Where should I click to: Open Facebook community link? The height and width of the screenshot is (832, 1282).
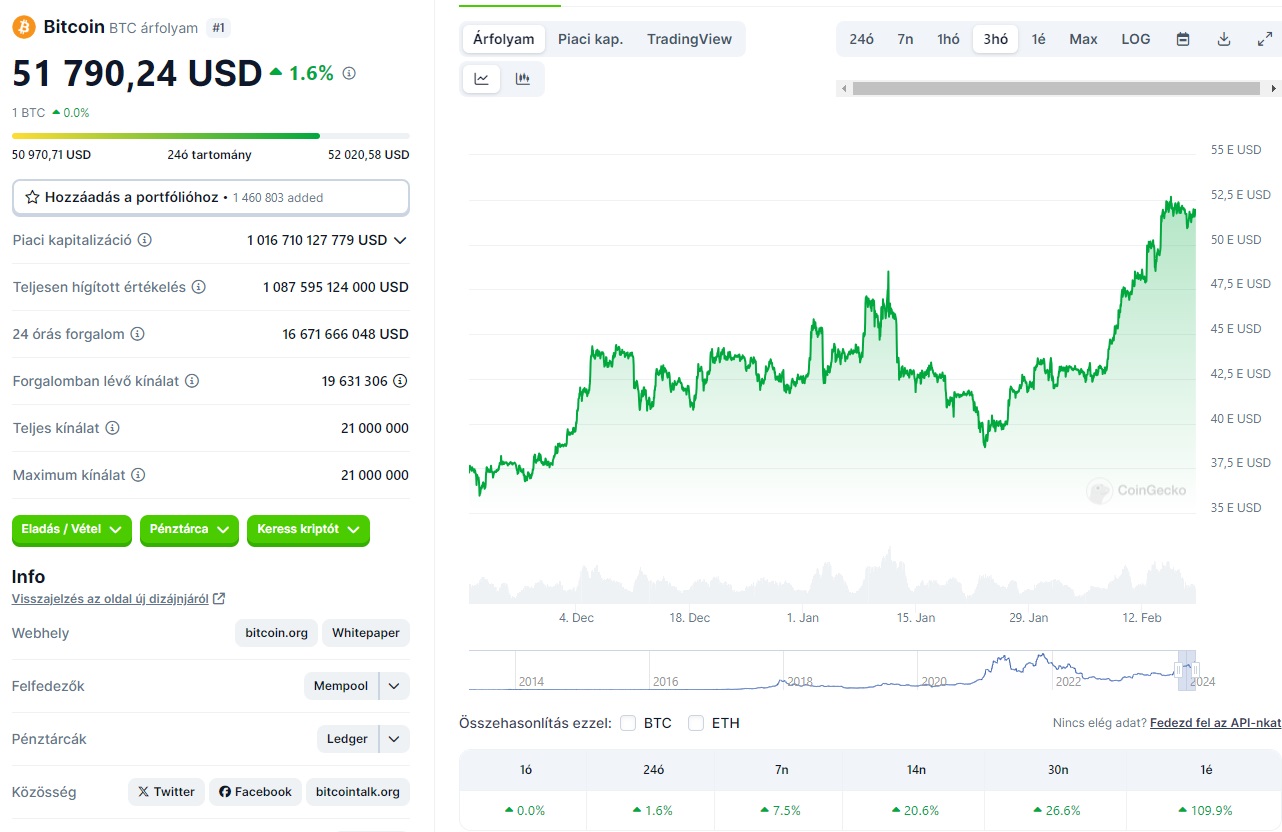(255, 792)
